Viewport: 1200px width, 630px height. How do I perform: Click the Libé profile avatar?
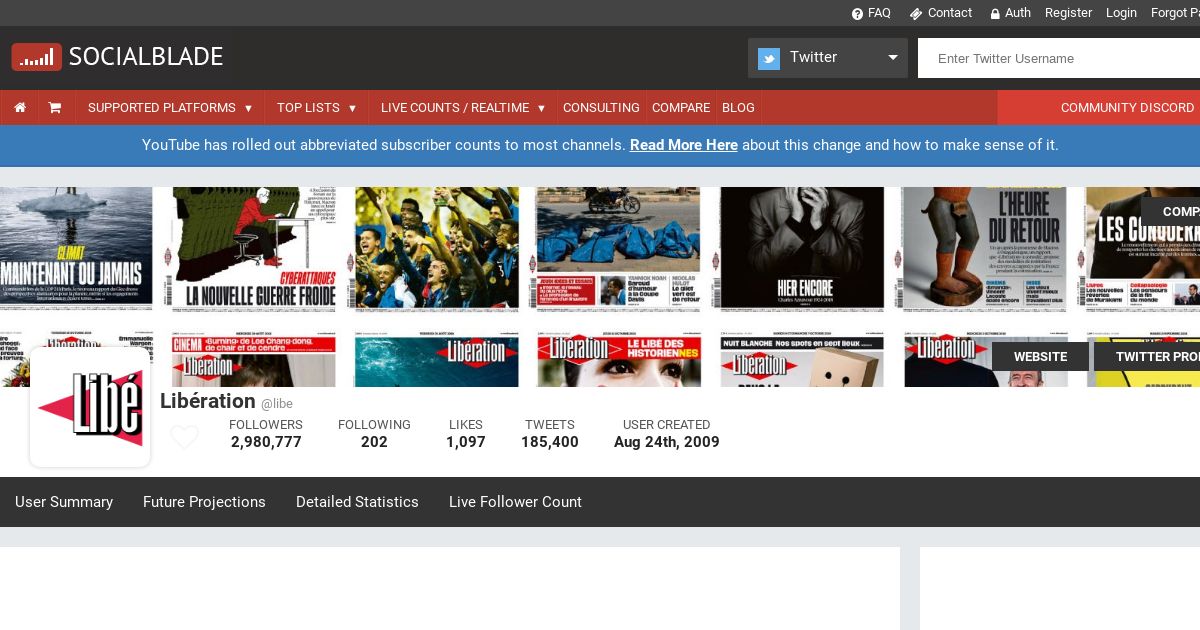pyautogui.click(x=90, y=407)
